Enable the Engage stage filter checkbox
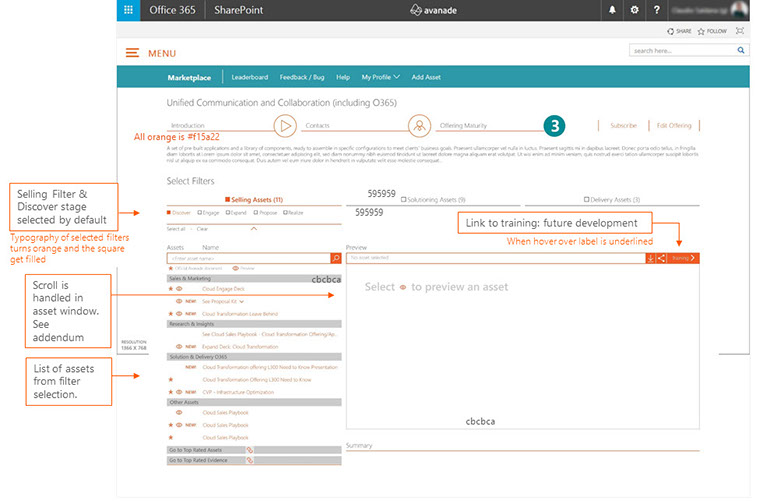The image size is (763, 502). coord(198,212)
